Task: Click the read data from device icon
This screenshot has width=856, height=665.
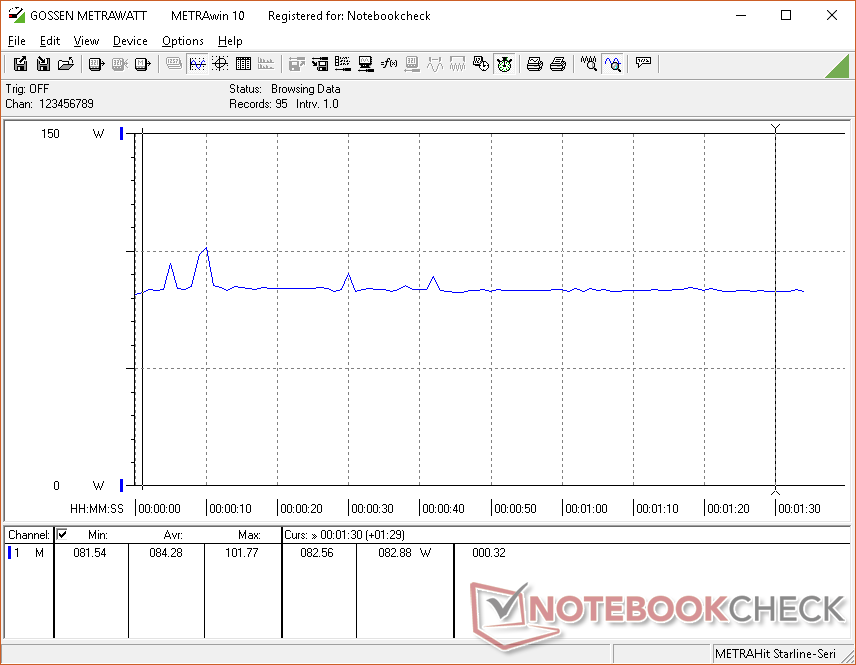Action: point(96,64)
